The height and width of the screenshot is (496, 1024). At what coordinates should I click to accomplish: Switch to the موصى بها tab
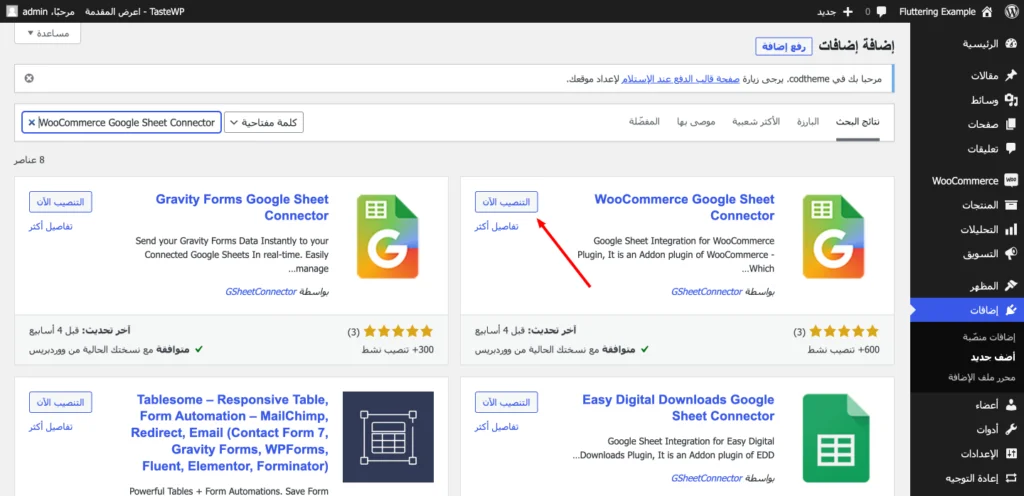[694, 122]
